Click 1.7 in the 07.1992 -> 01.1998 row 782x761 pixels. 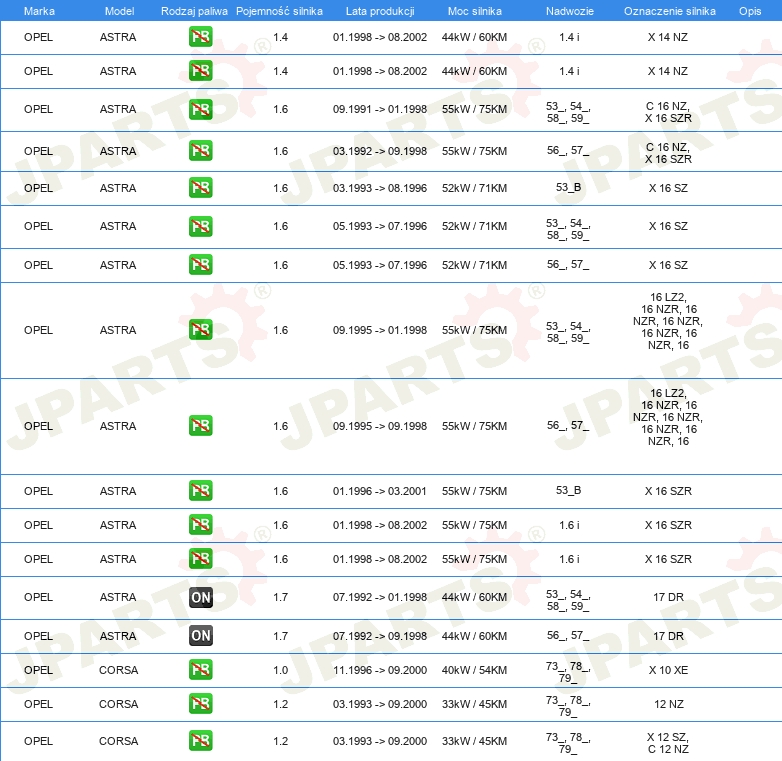pos(280,597)
